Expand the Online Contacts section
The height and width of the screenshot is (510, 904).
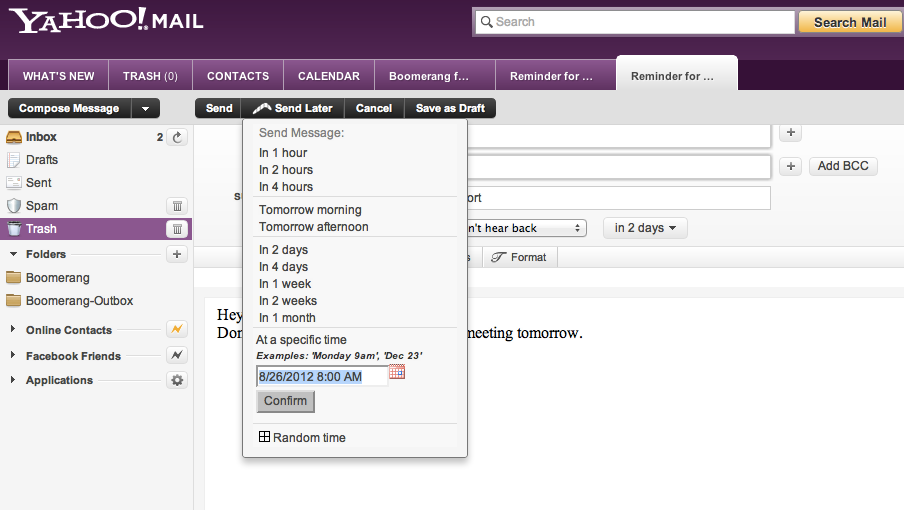click(x=14, y=330)
